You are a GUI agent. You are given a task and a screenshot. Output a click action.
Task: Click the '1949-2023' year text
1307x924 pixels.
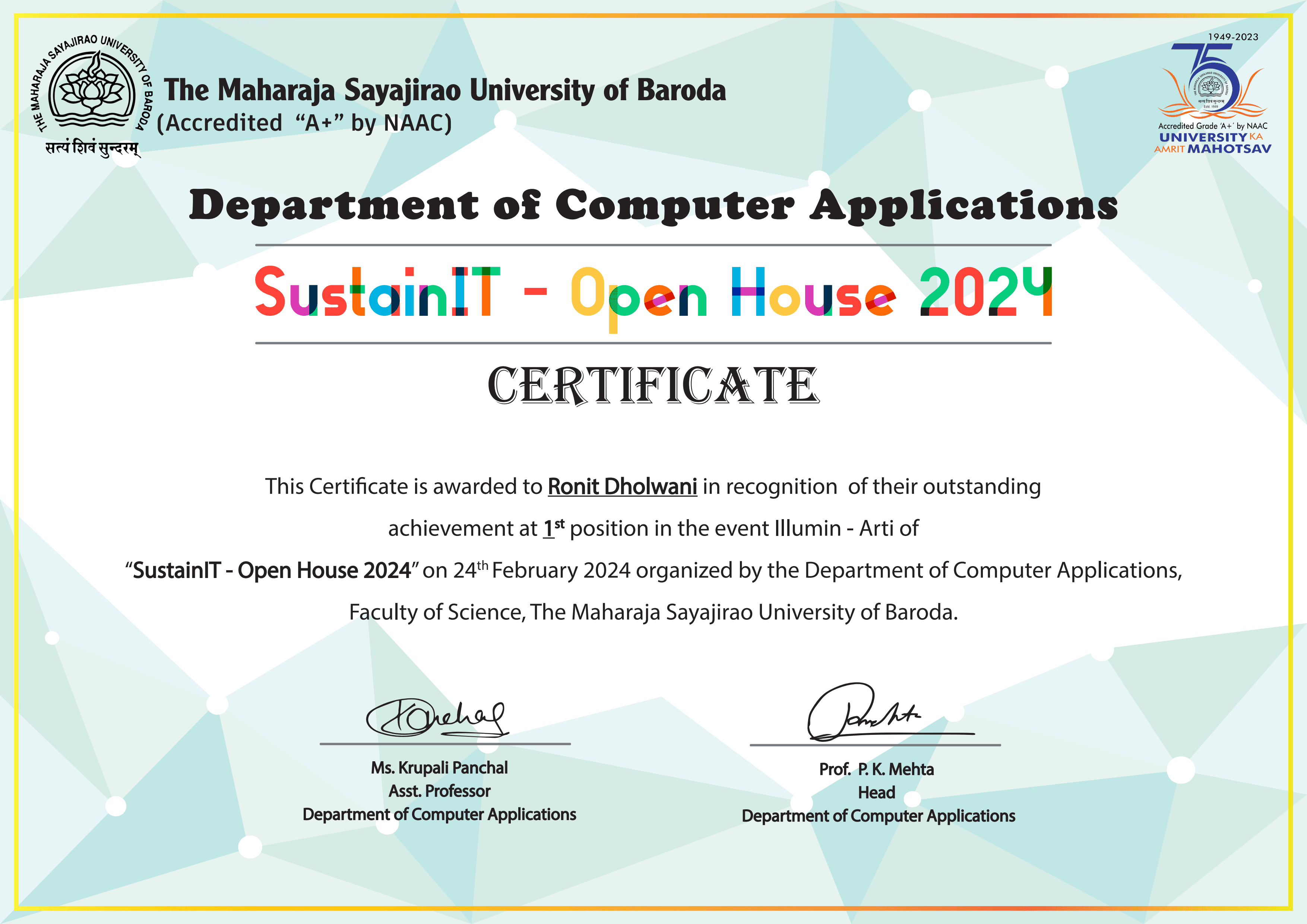[x=1233, y=37]
